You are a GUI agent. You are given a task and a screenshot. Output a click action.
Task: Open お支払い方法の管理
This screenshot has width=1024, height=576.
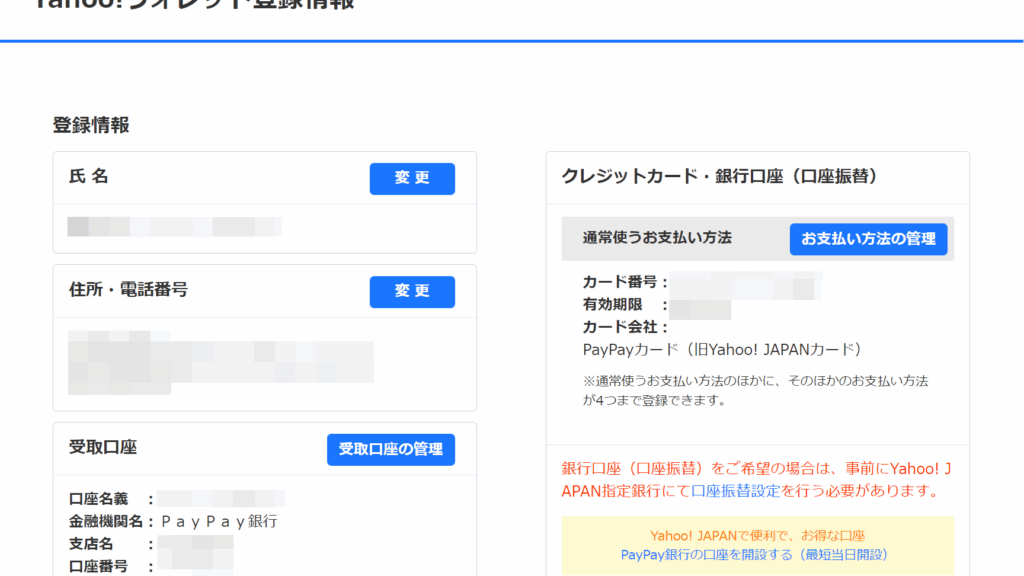tap(868, 239)
